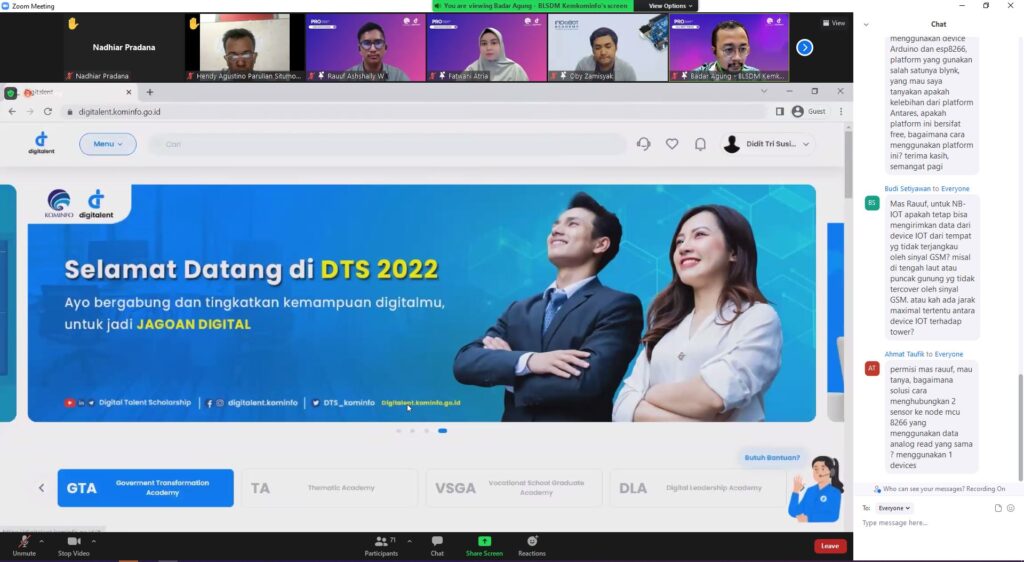The width and height of the screenshot is (1024, 562).
Task: Attach a file in chat
Action: (x=998, y=508)
